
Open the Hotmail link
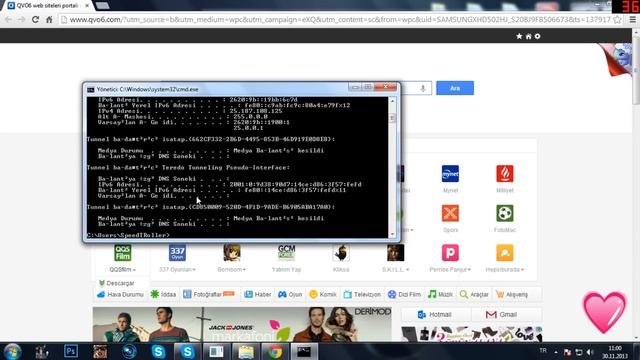[435, 315]
